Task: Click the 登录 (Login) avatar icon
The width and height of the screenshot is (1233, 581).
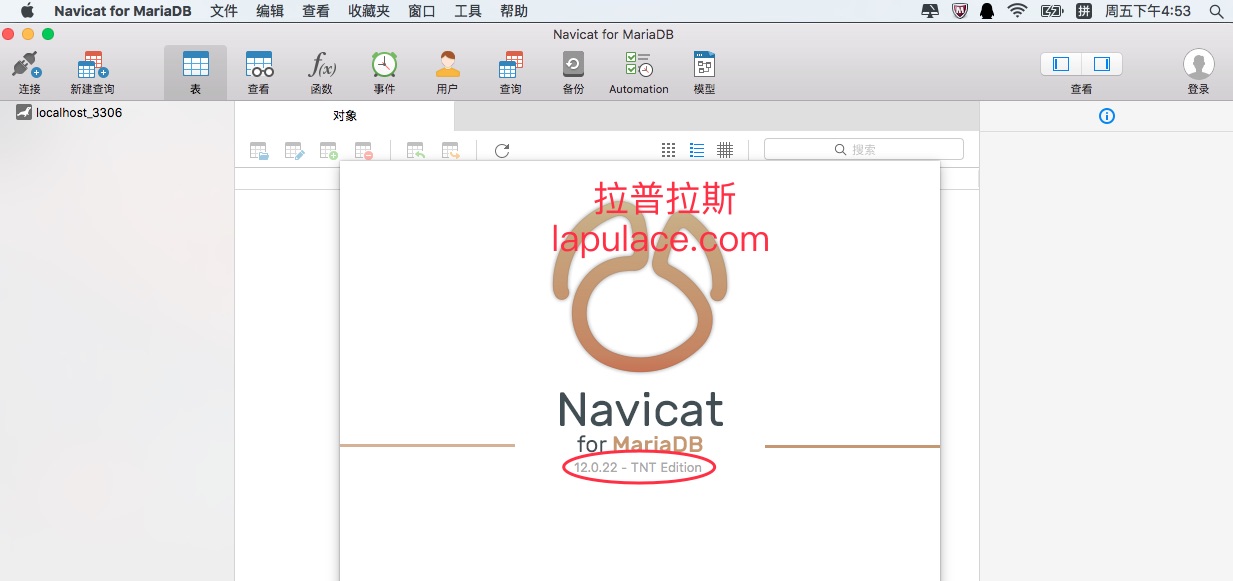Action: [1198, 65]
